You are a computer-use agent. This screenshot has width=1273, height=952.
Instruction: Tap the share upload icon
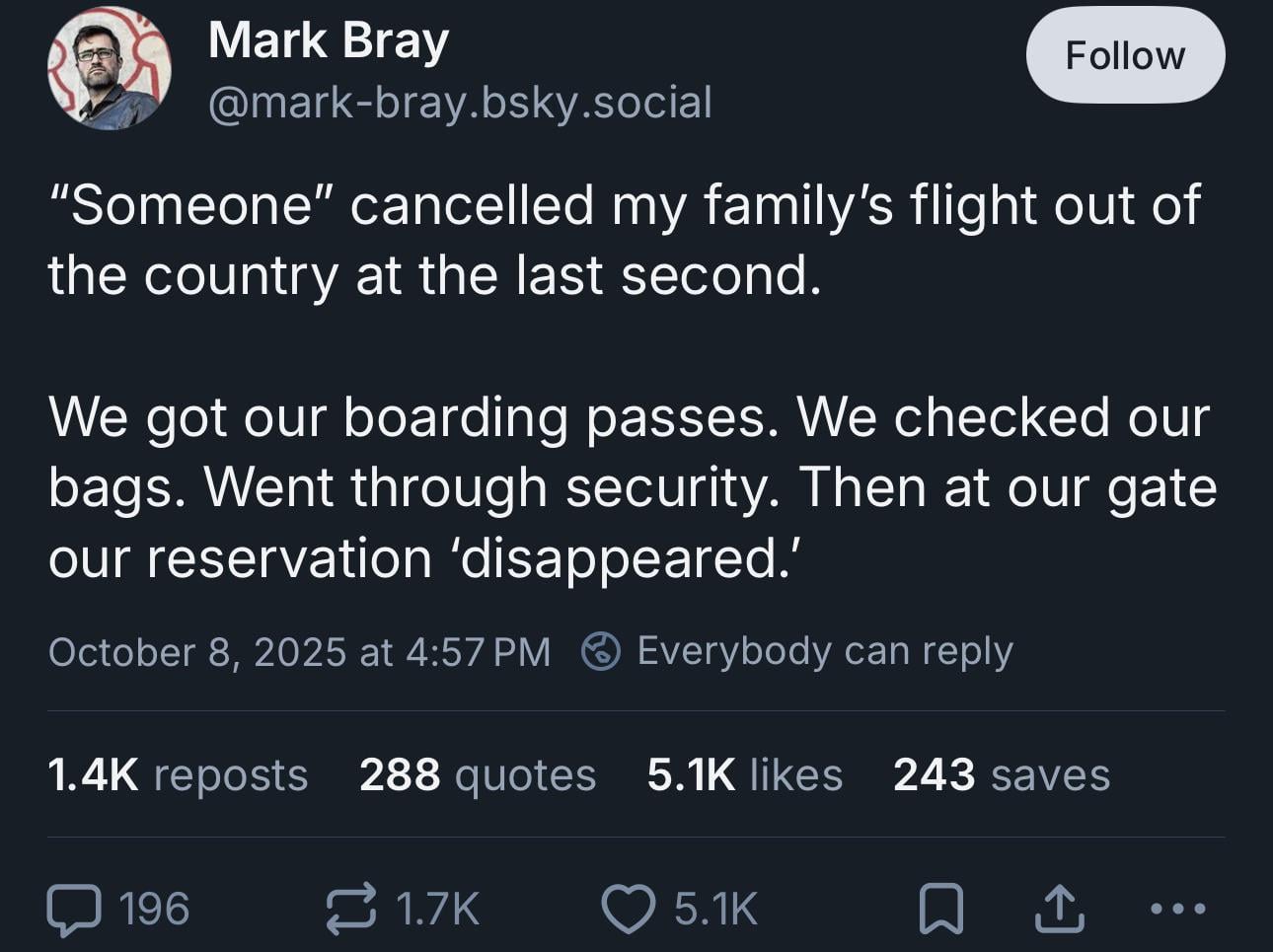(1059, 909)
